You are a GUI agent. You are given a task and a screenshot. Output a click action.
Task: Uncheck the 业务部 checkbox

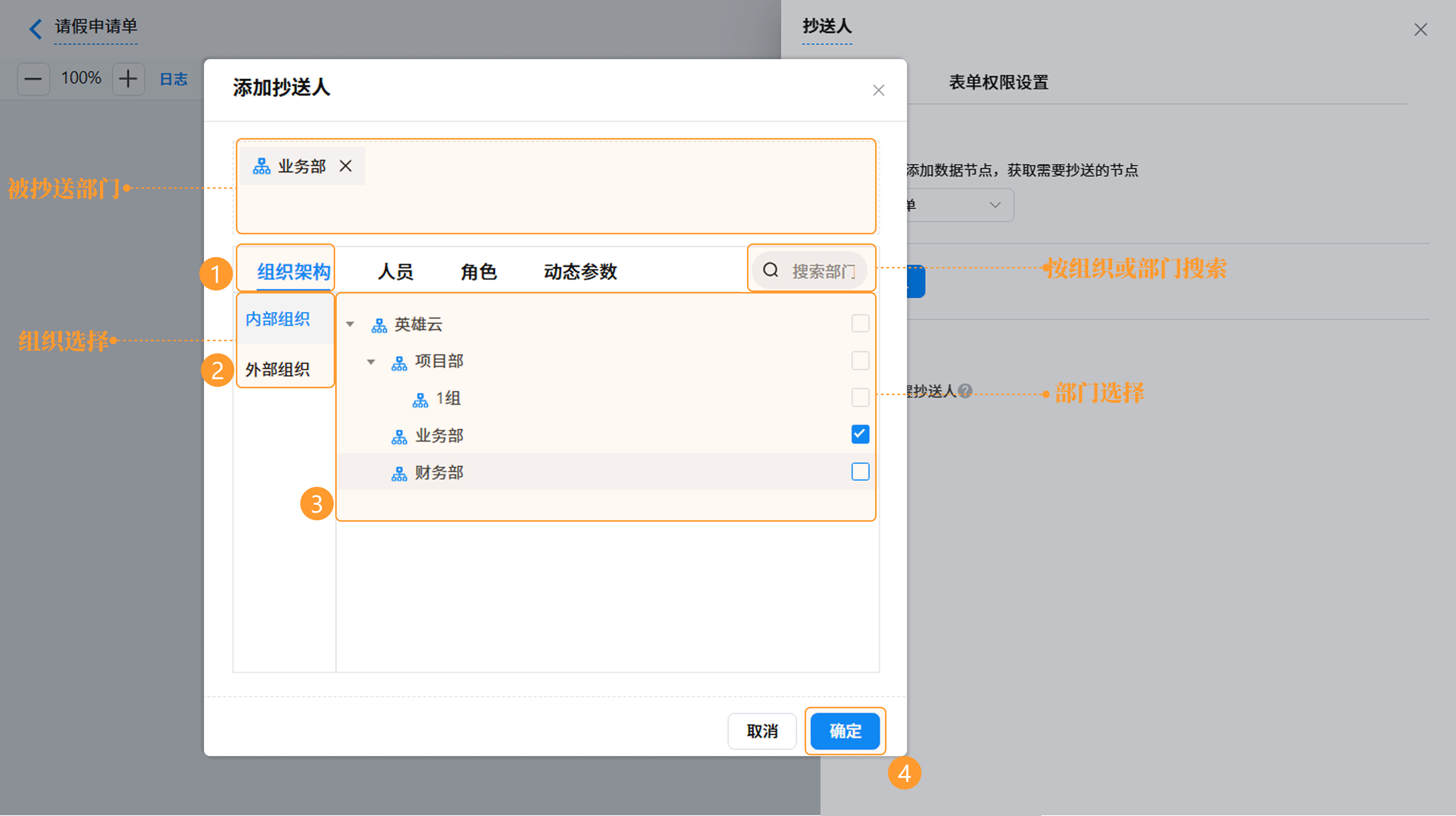point(860,434)
